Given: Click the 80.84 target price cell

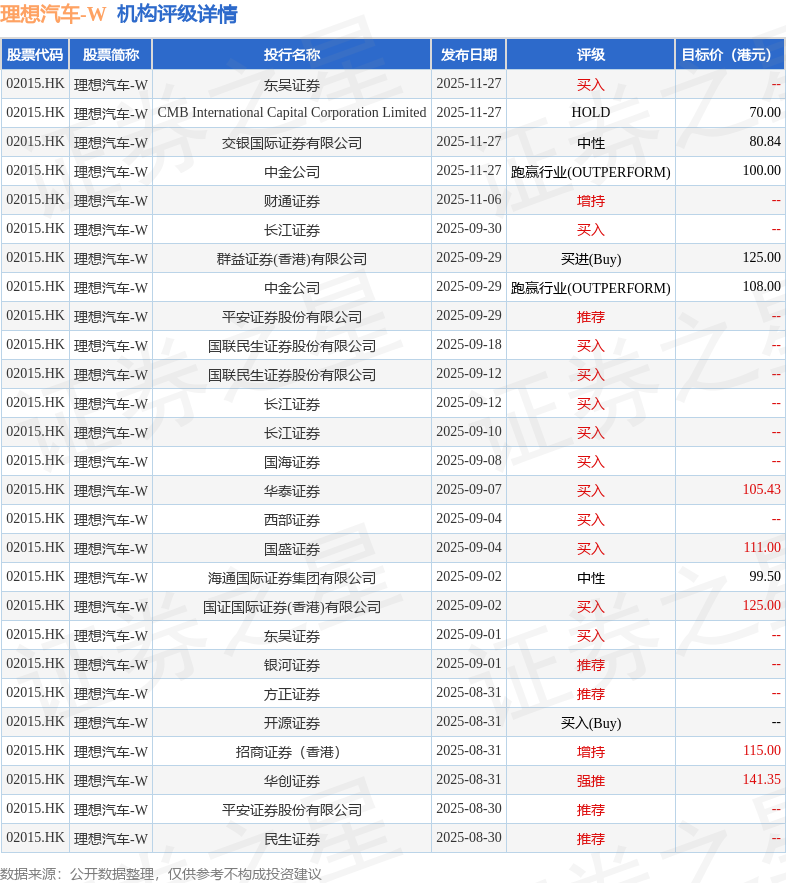Looking at the screenshot, I should coord(765,141).
